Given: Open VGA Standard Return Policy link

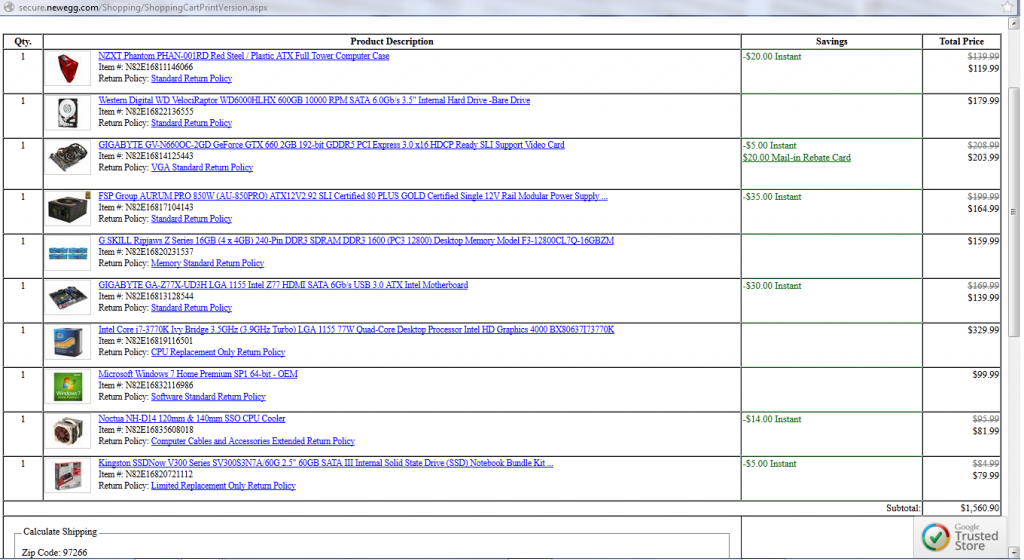Looking at the screenshot, I should click(202, 168).
